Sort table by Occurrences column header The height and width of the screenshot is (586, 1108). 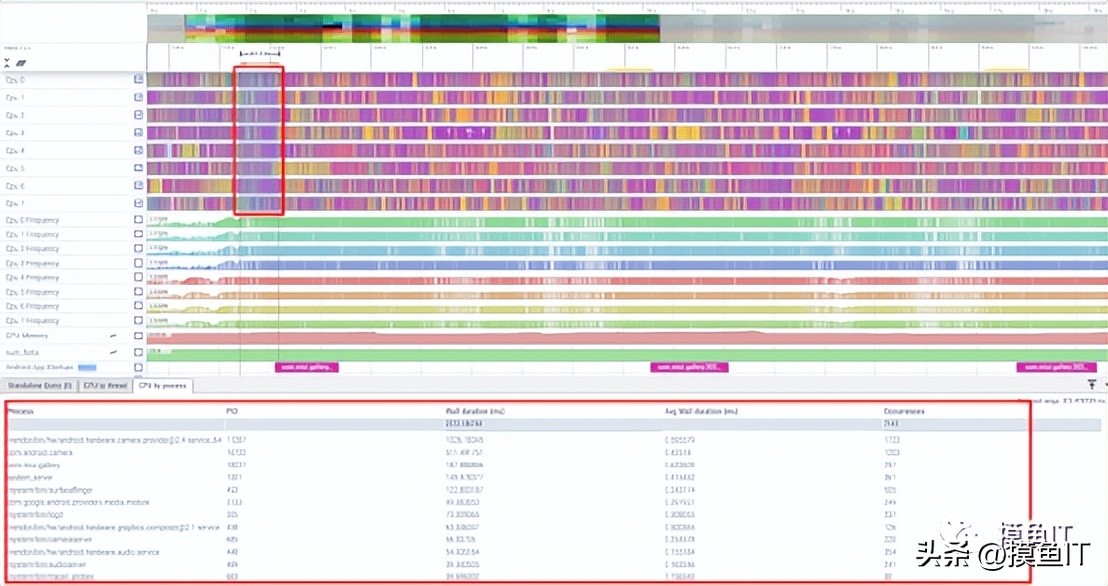(904, 411)
